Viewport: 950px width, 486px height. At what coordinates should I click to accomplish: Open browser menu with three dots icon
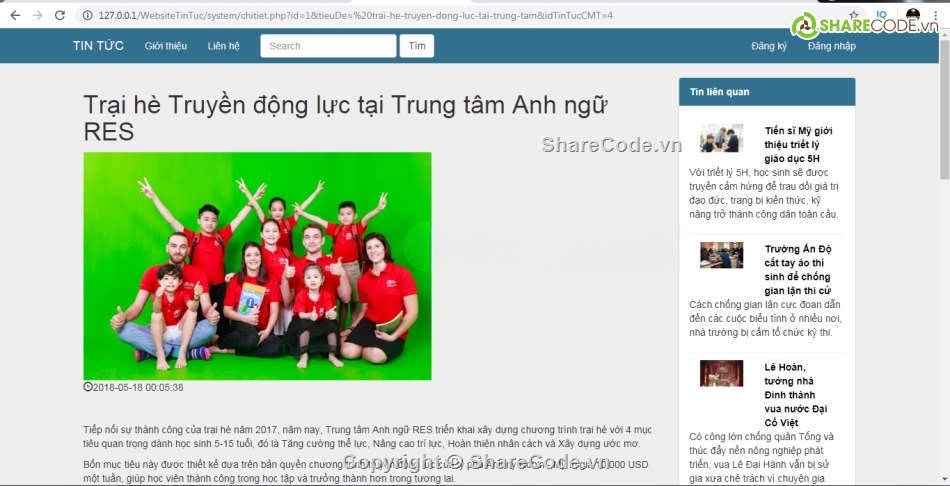coord(937,15)
